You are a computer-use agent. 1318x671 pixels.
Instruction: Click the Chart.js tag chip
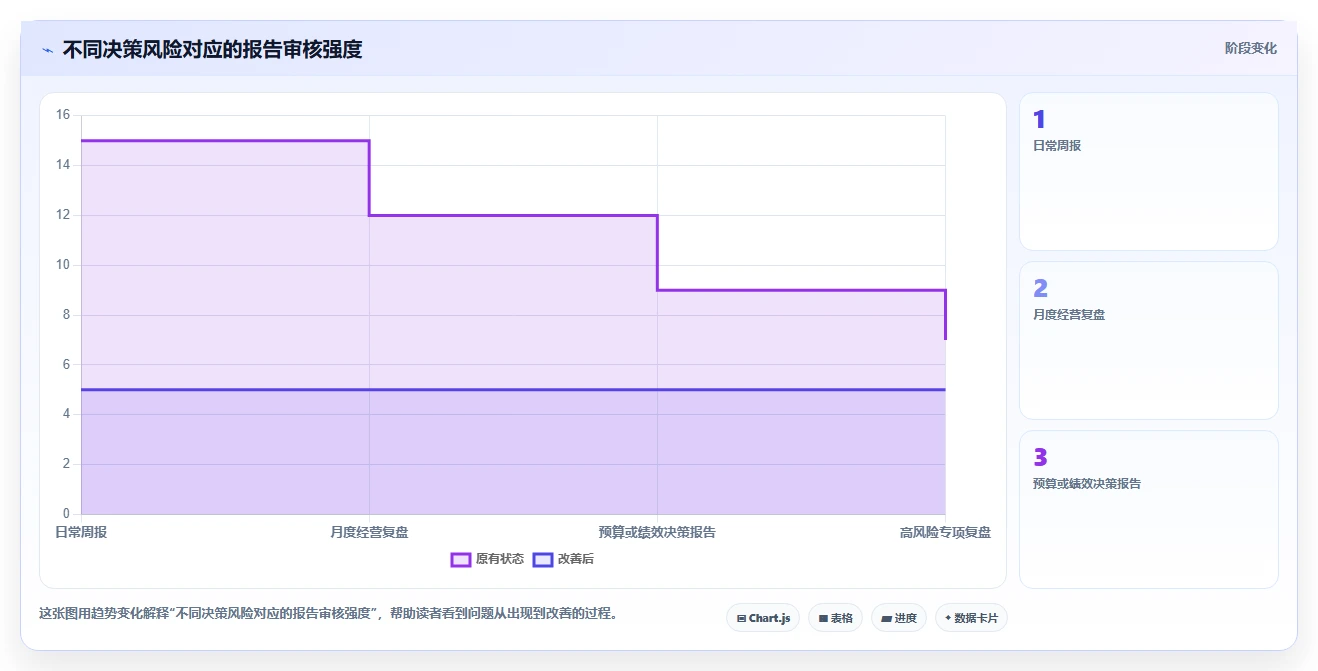pos(763,618)
